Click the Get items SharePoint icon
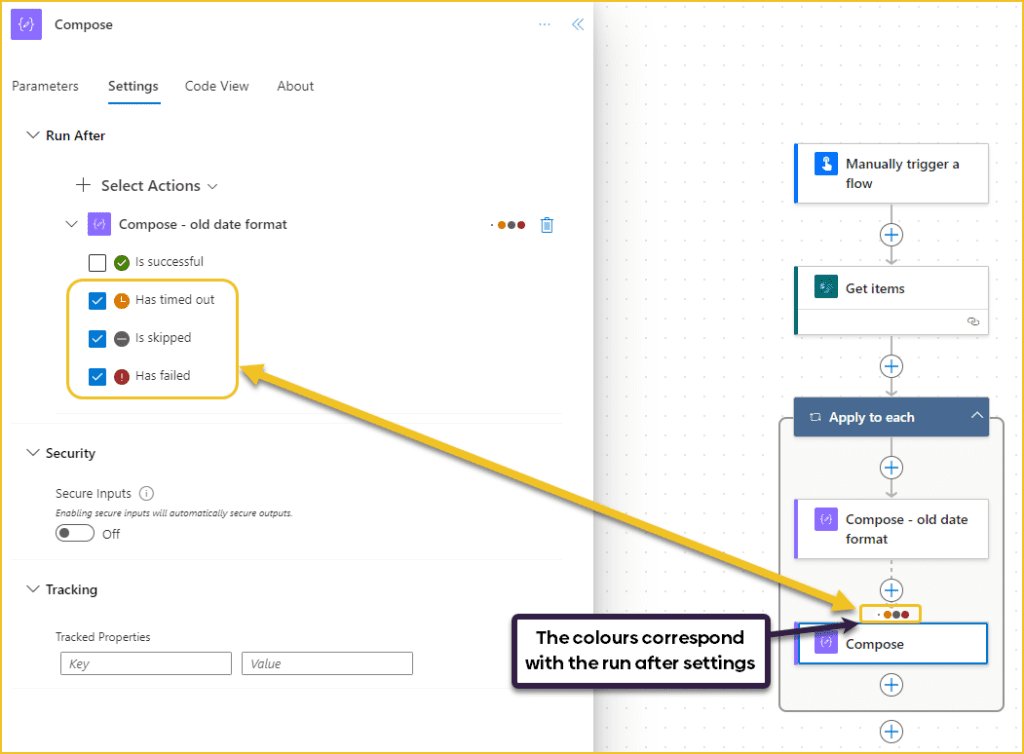This screenshot has height=754, width=1024. click(824, 287)
